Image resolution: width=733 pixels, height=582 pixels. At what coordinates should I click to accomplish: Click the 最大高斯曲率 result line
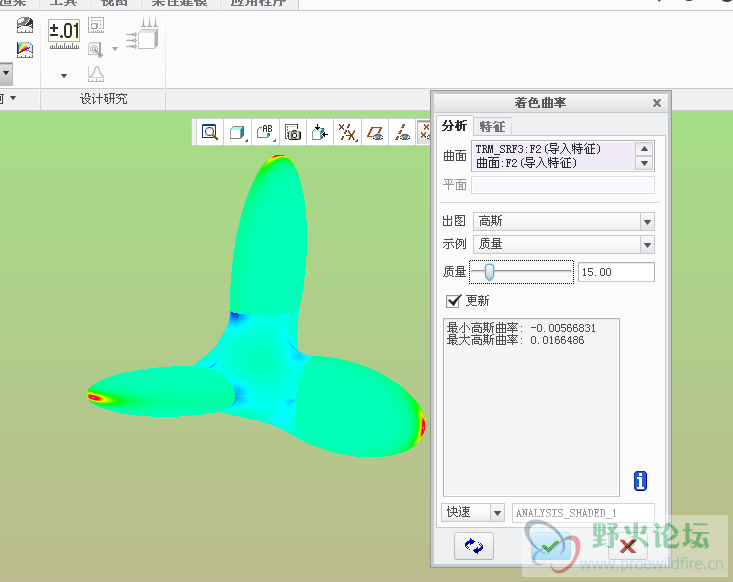515,340
